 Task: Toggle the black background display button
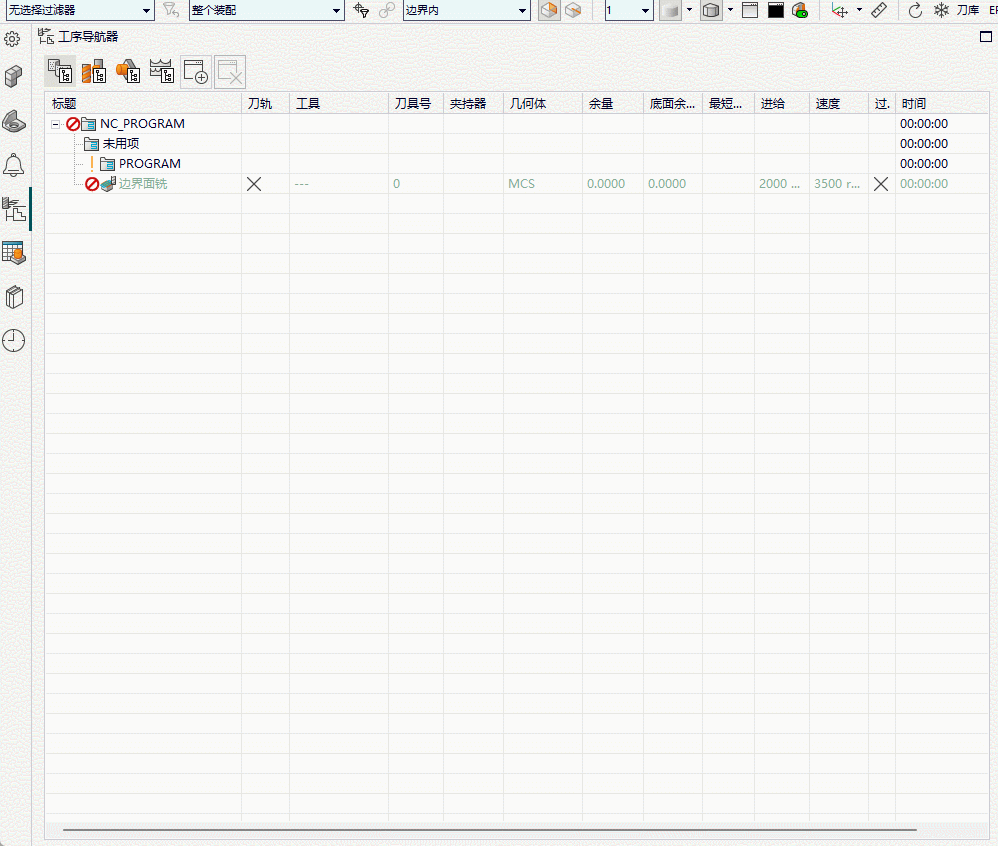tap(775, 10)
